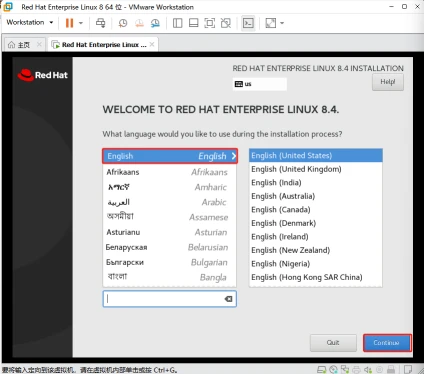The height and width of the screenshot is (375, 424).
Task: Select English in the language list
Action: click(x=170, y=156)
